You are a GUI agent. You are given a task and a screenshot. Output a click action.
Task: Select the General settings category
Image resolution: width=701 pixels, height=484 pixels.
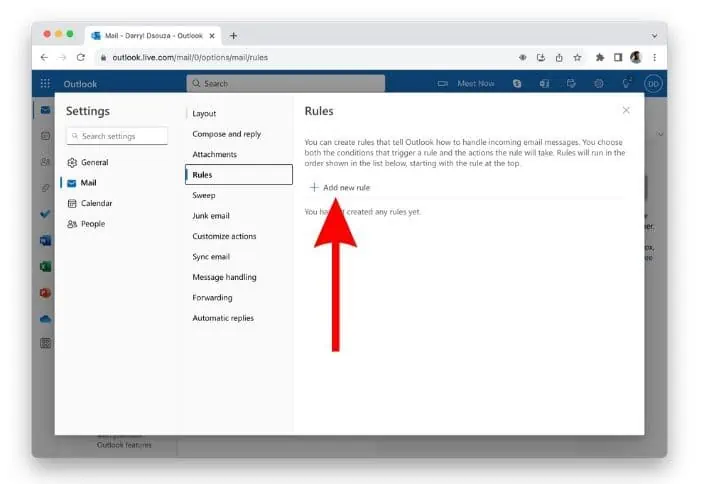(95, 162)
